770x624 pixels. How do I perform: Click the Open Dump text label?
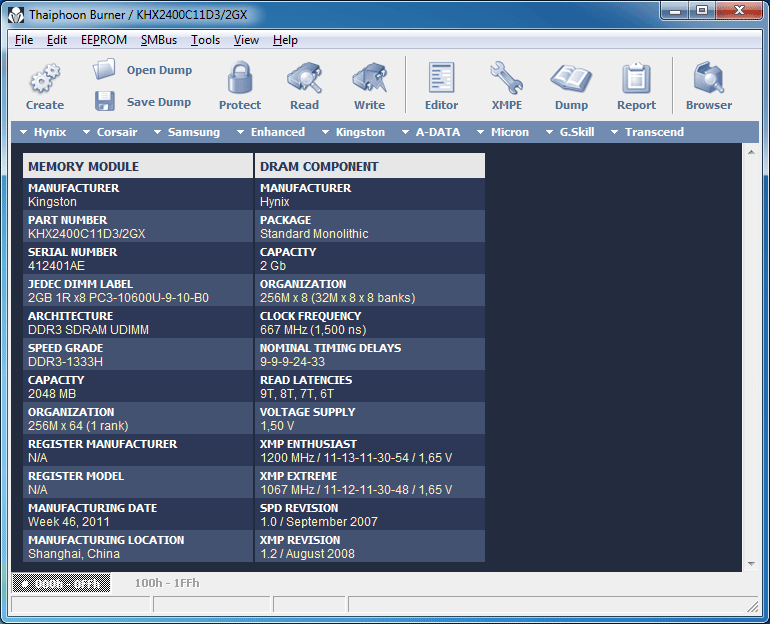pyautogui.click(x=159, y=70)
